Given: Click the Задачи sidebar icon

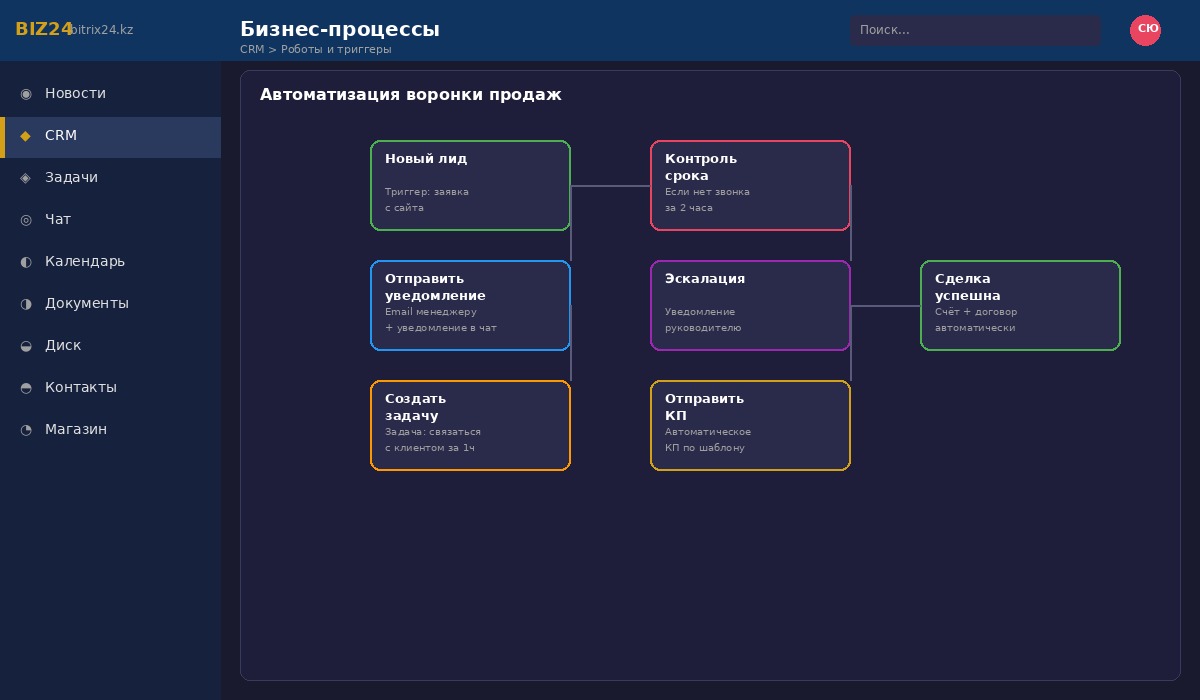Looking at the screenshot, I should click(26, 178).
